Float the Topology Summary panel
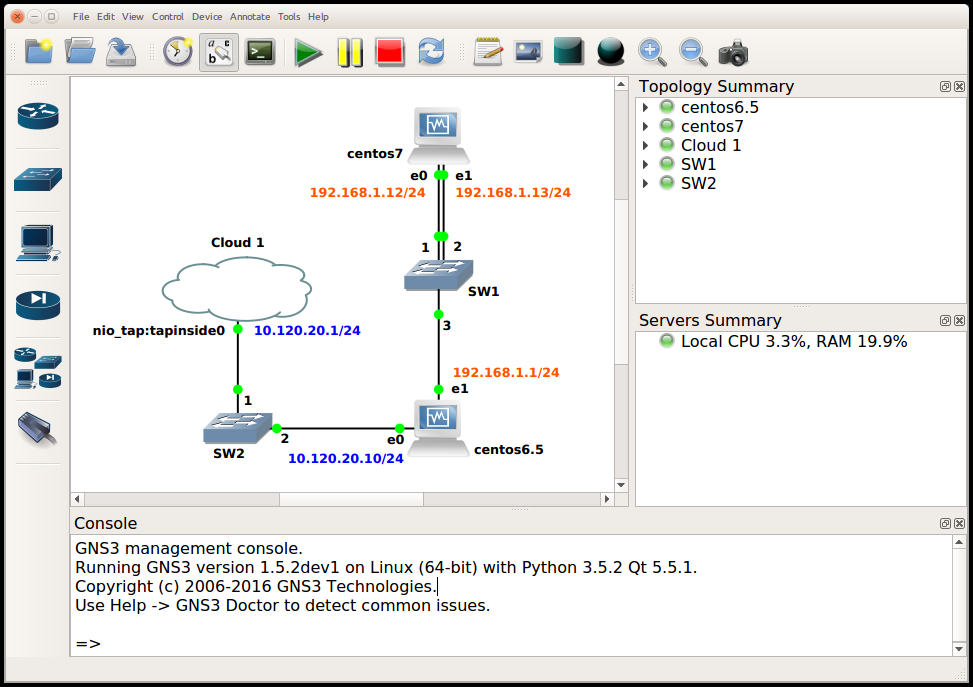Screen dimensions: 973x687 [945, 87]
